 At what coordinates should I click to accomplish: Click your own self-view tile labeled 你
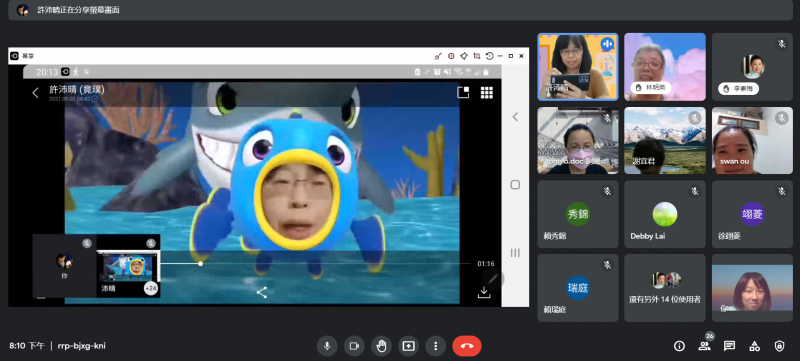coord(64,266)
